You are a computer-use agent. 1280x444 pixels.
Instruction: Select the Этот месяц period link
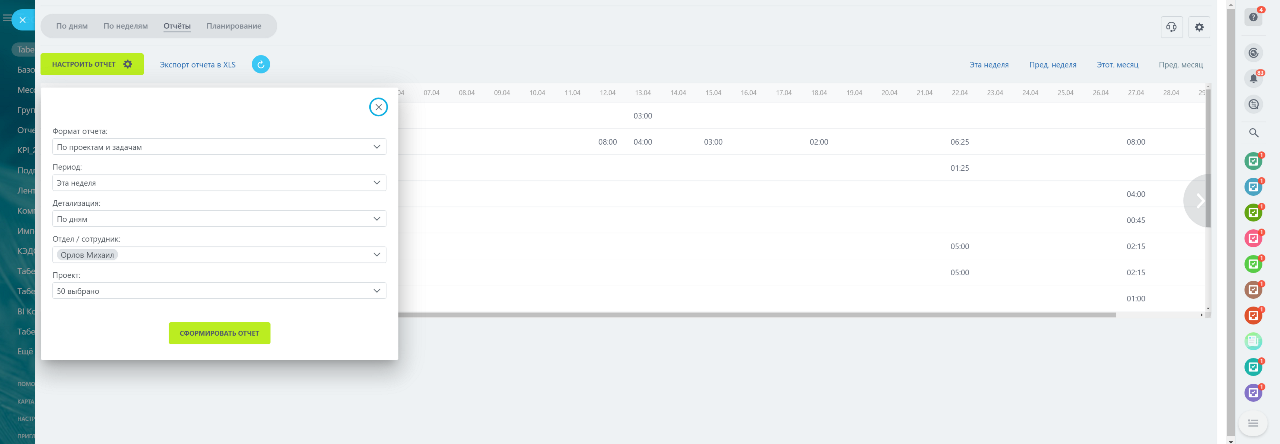[1118, 64]
